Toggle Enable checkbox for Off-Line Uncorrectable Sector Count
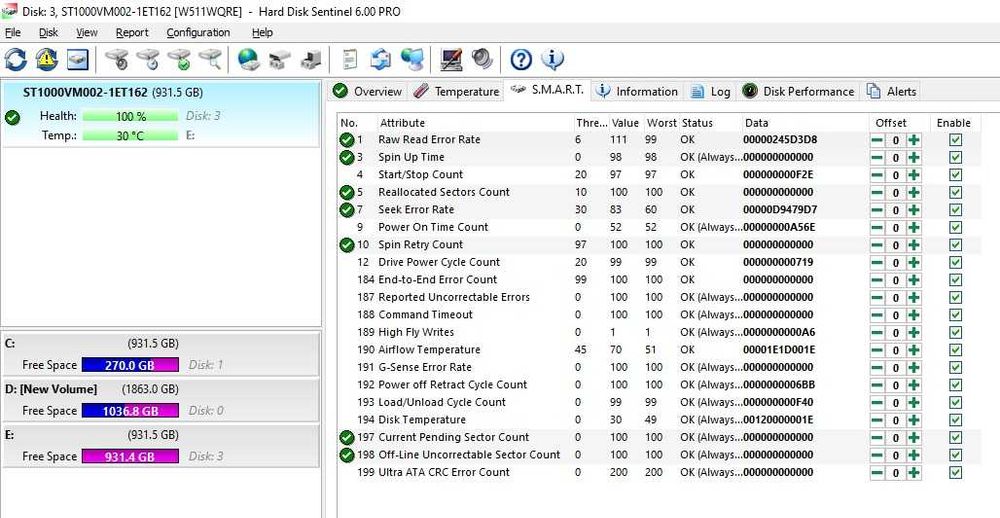 click(955, 455)
